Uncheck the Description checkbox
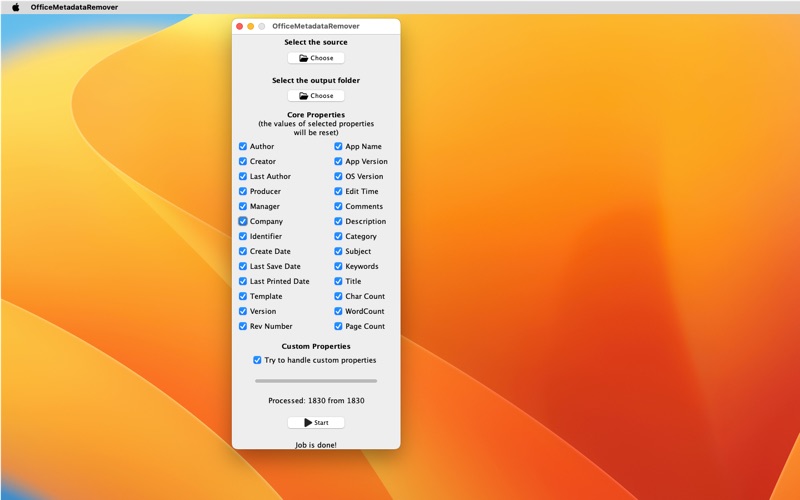Viewport: 800px width, 500px height. 338,221
